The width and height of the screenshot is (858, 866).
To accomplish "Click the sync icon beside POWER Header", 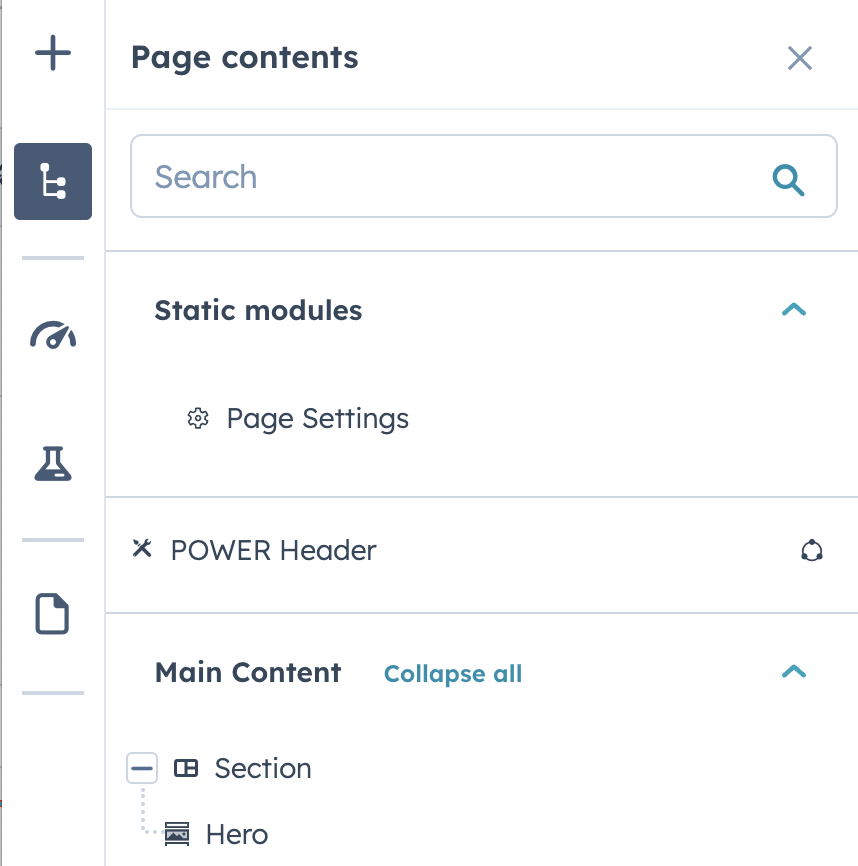I will [x=812, y=550].
